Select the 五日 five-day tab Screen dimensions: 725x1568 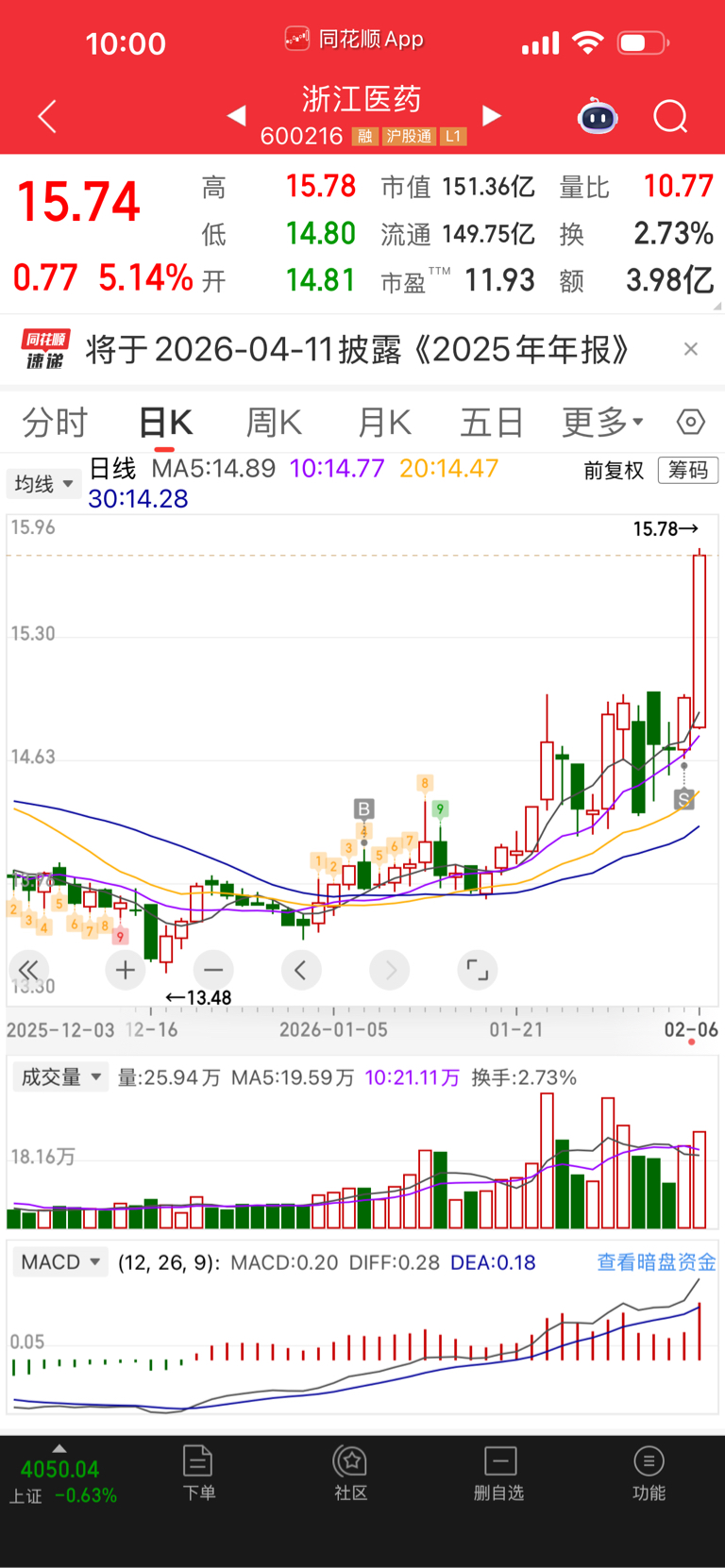coord(492,422)
